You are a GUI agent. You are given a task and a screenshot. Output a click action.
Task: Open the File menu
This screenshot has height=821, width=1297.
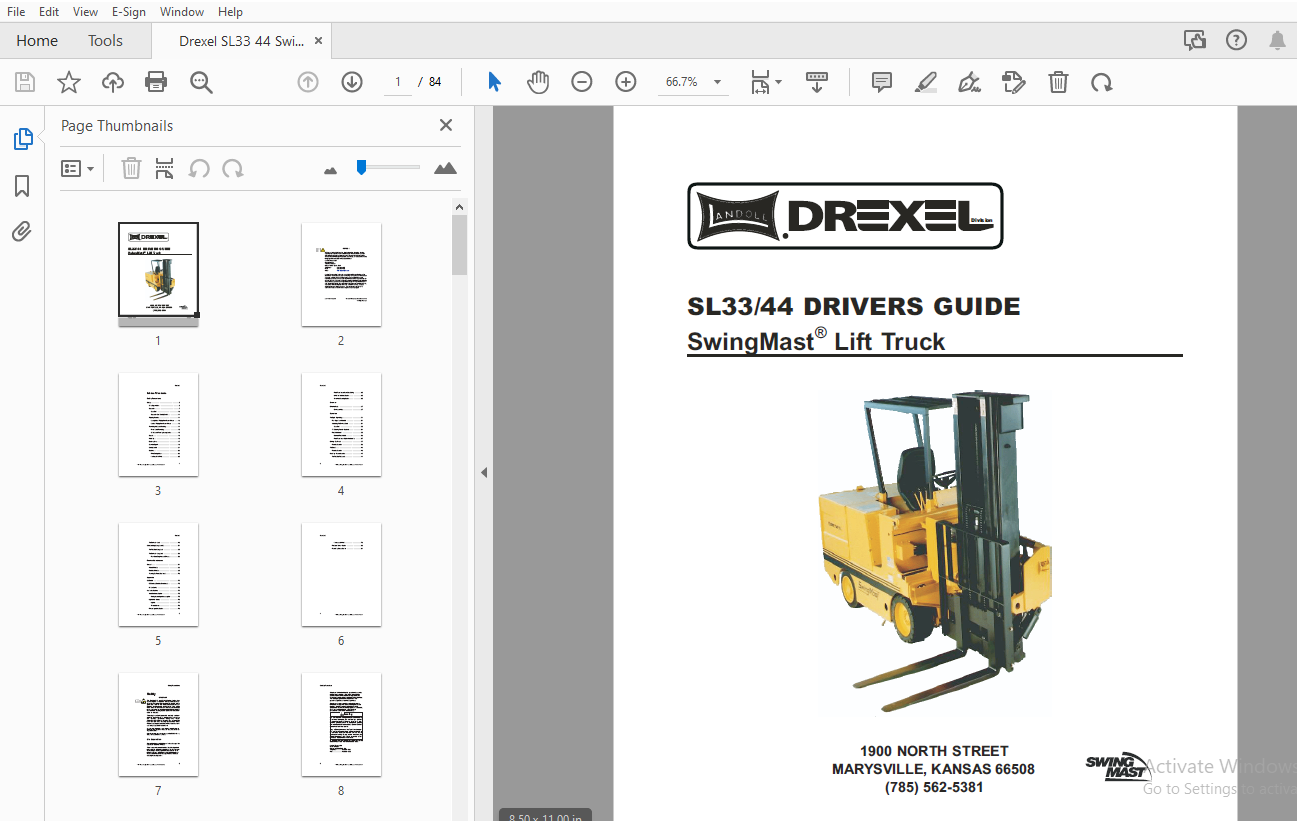(x=16, y=12)
